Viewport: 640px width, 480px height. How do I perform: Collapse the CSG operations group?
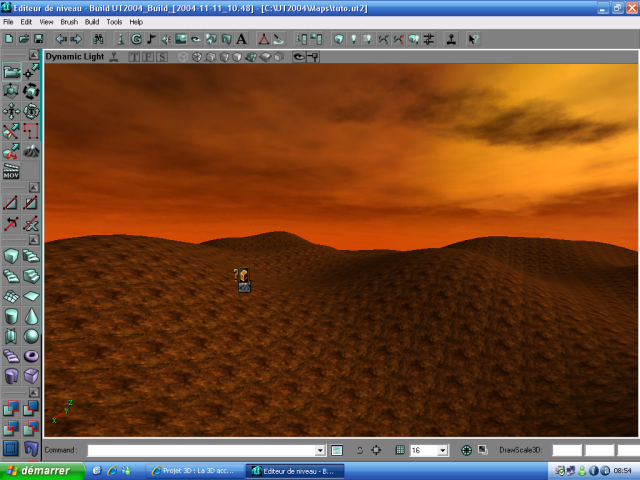point(34,393)
